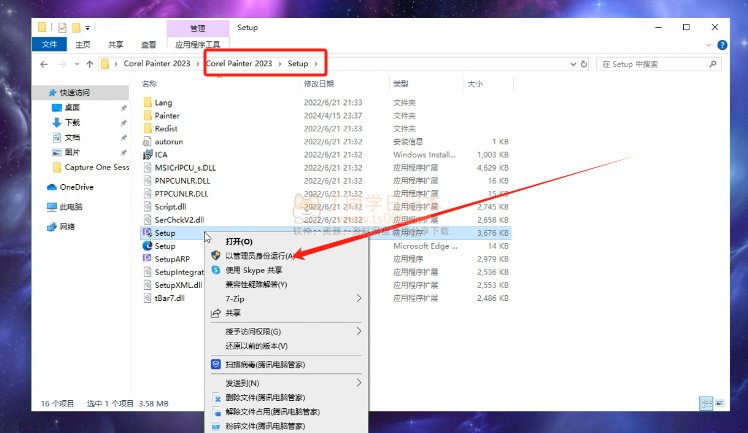Select the SetupARP application
Image resolution: width=748 pixels, height=433 pixels.
(x=172, y=259)
